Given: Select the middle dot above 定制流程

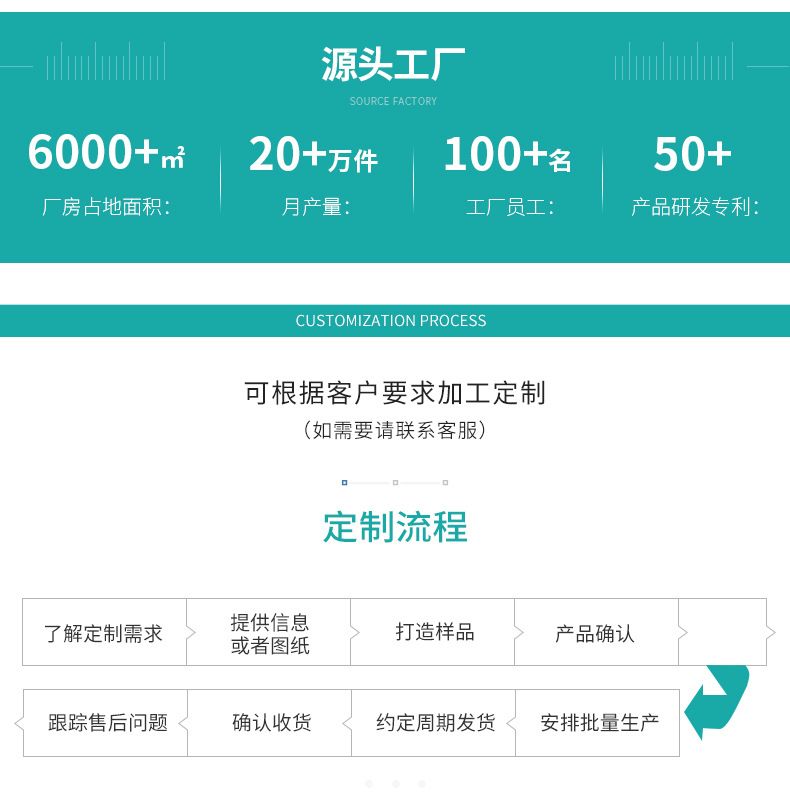Looking at the screenshot, I should pos(395,483).
